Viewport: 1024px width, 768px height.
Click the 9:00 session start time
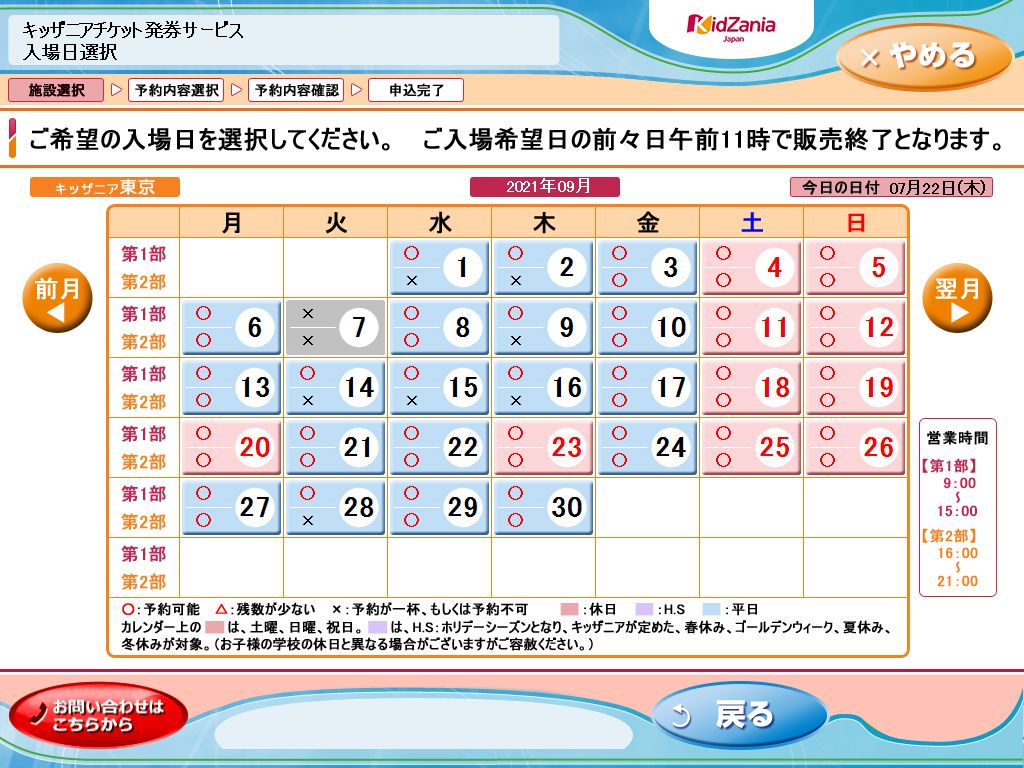[x=959, y=483]
